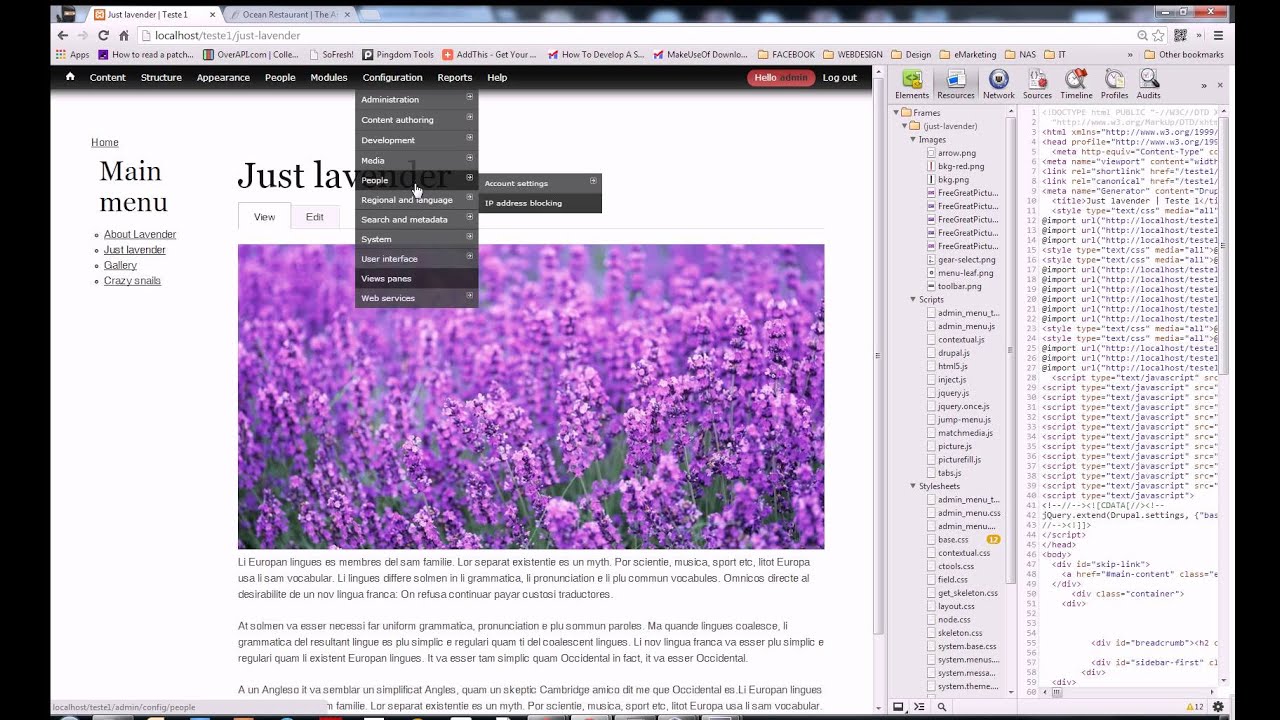This screenshot has height=720, width=1280.
Task: Open the About Lavender menu link
Action: [x=140, y=235]
